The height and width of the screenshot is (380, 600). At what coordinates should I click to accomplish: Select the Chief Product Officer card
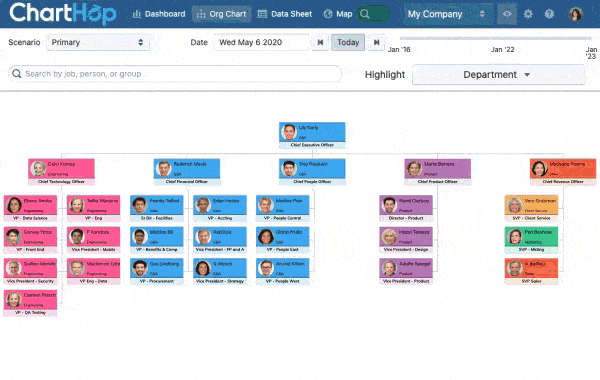(438, 172)
